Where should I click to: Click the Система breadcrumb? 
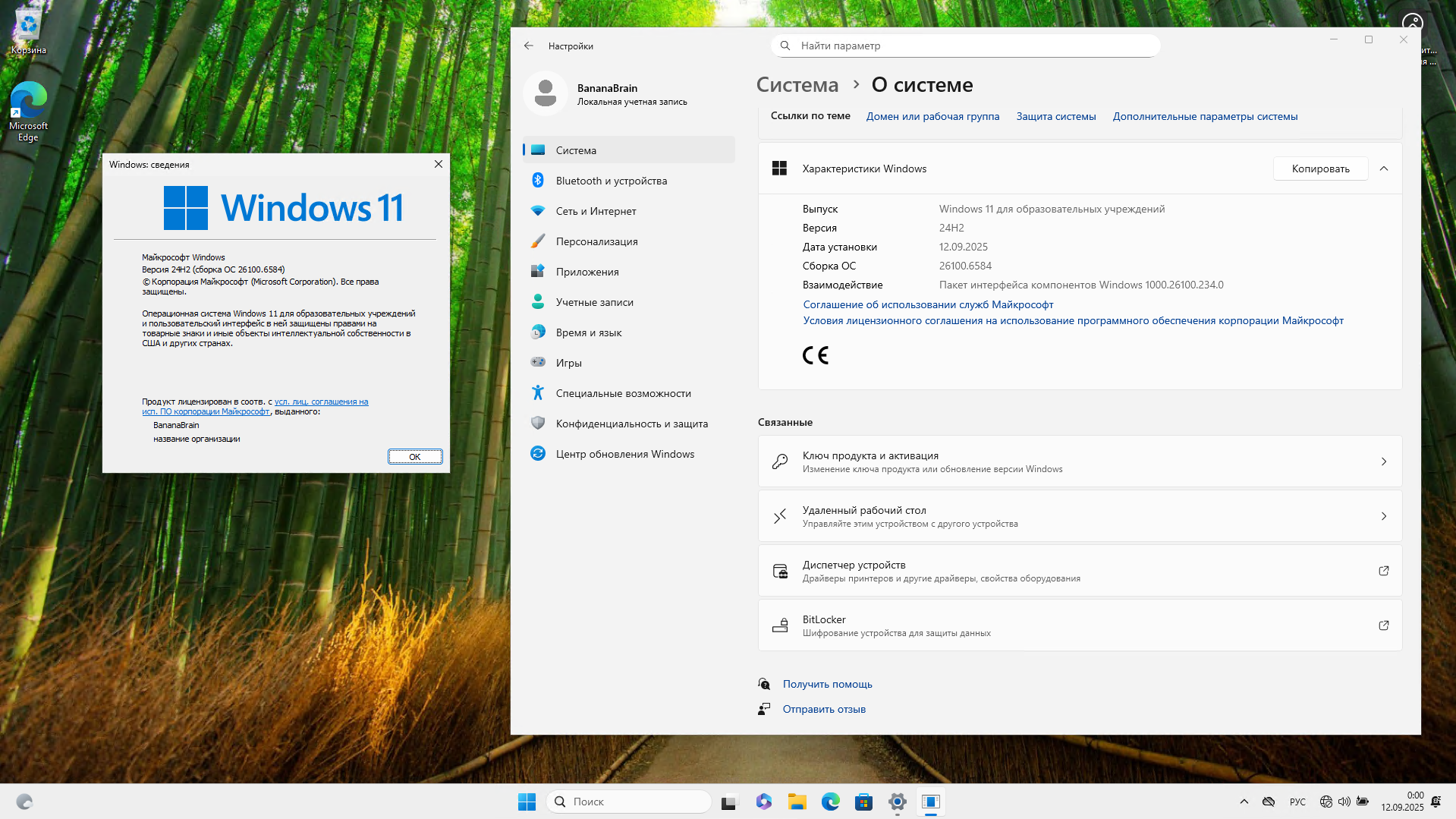pos(797,85)
